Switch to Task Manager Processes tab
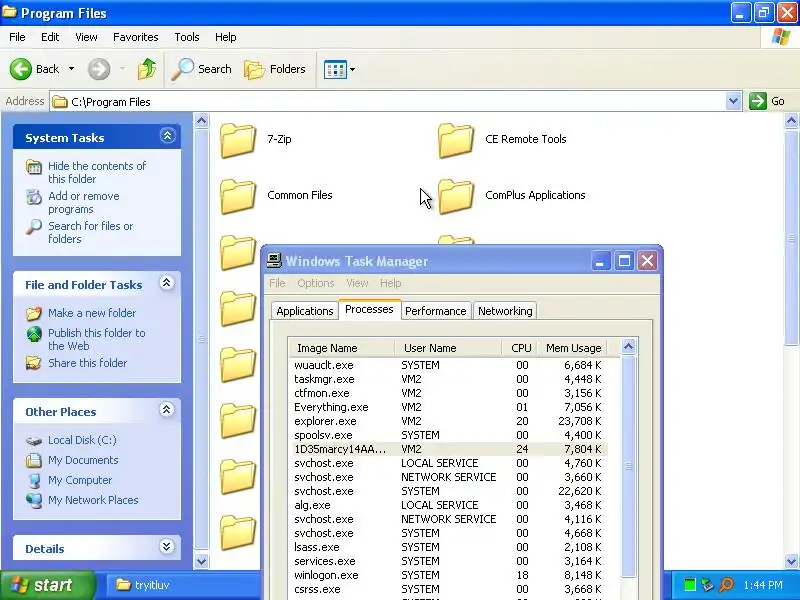This screenshot has width=800, height=600. (x=369, y=309)
